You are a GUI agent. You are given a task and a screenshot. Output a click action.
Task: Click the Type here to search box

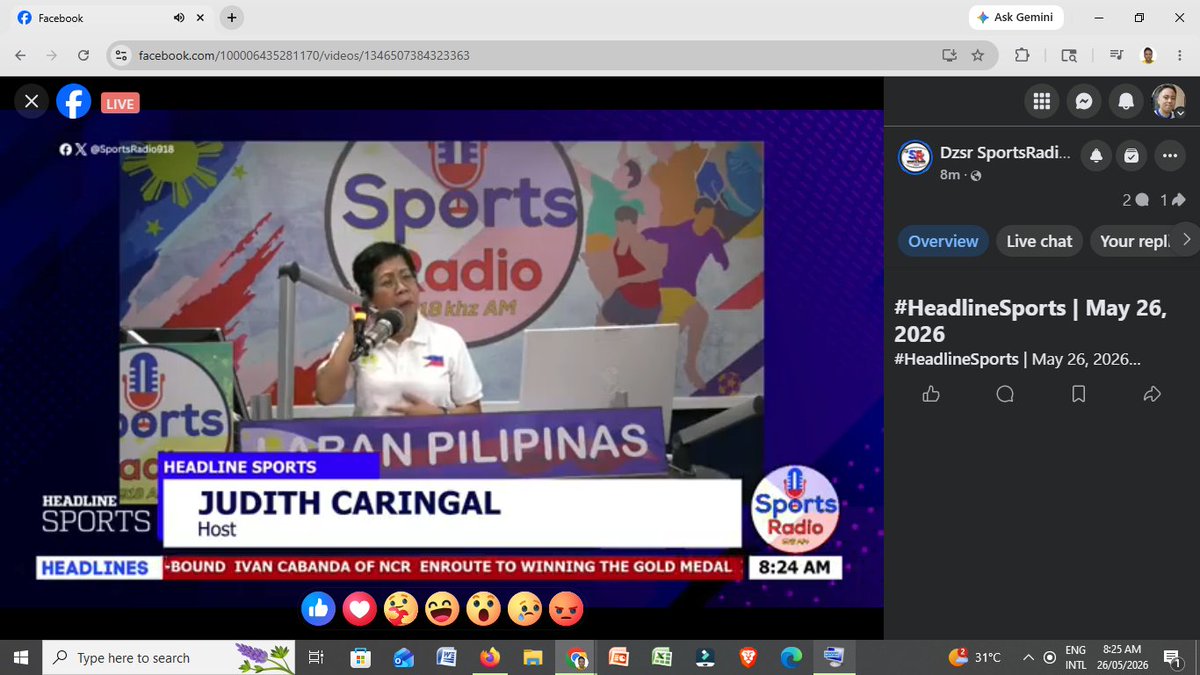click(x=169, y=657)
